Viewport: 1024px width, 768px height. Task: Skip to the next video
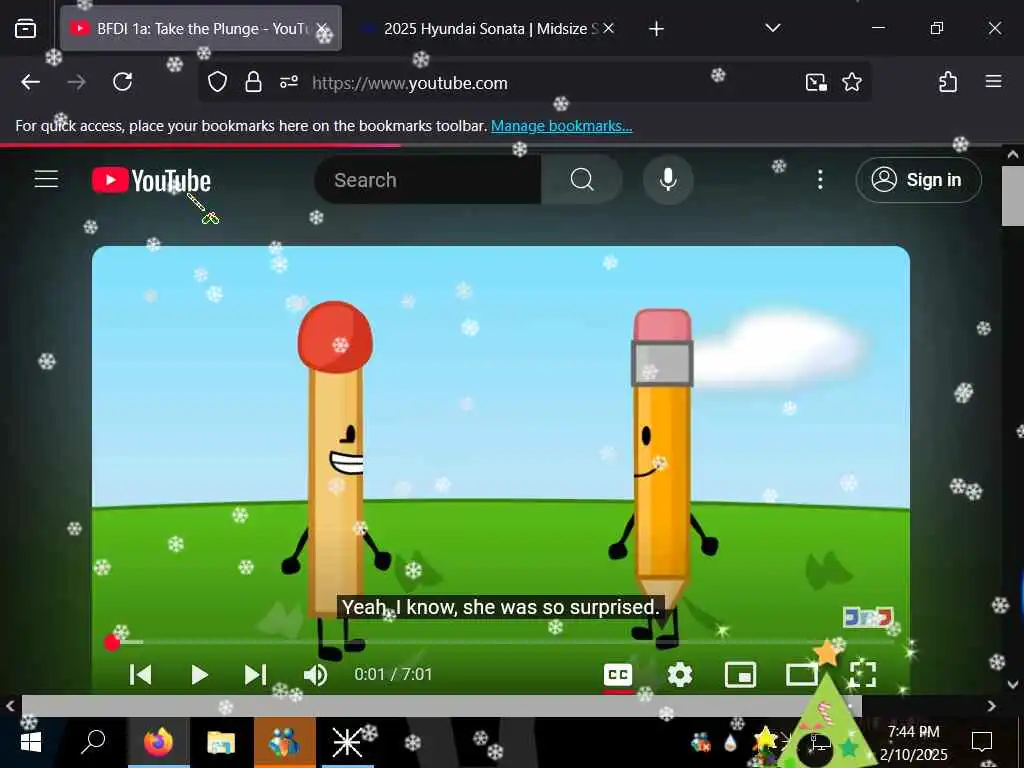click(x=255, y=675)
